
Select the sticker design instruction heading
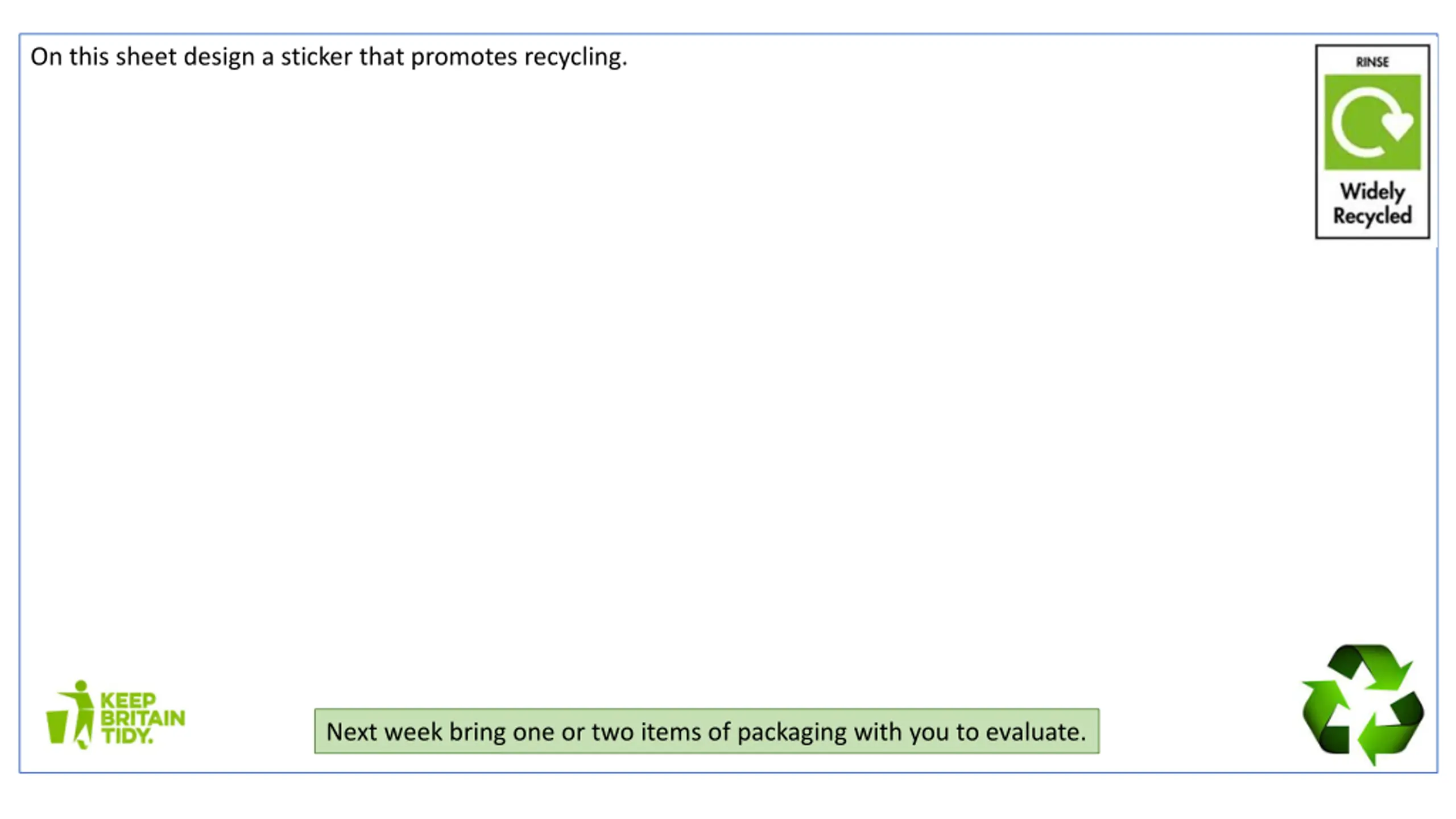(329, 57)
